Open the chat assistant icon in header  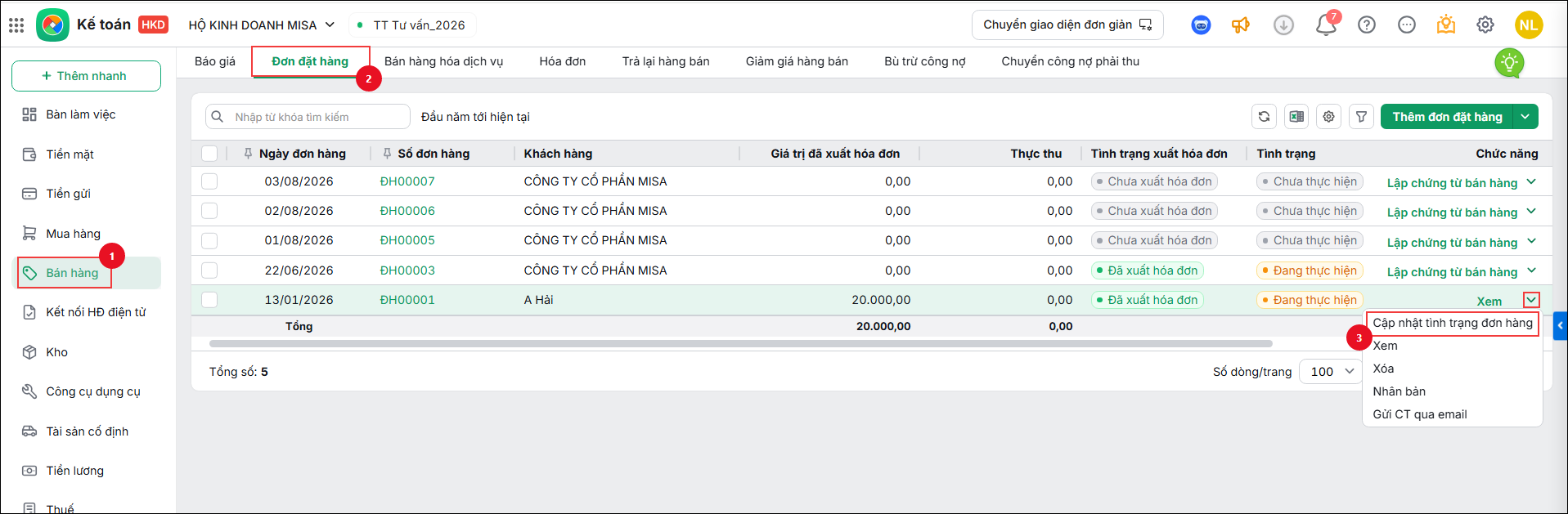pyautogui.click(x=1201, y=25)
